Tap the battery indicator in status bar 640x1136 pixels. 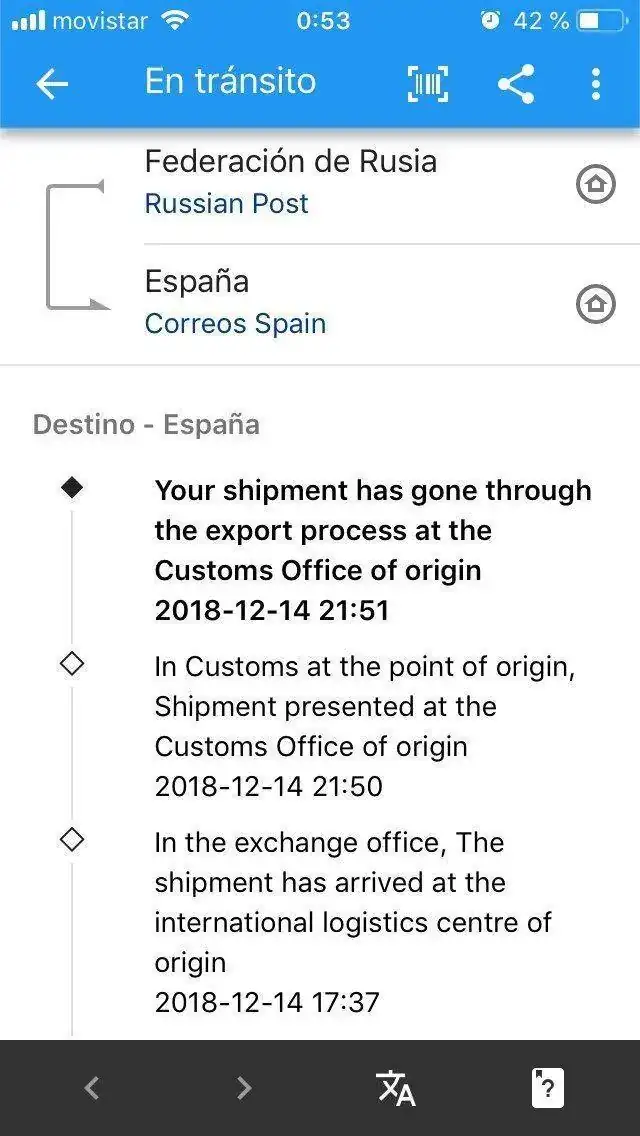[601, 21]
